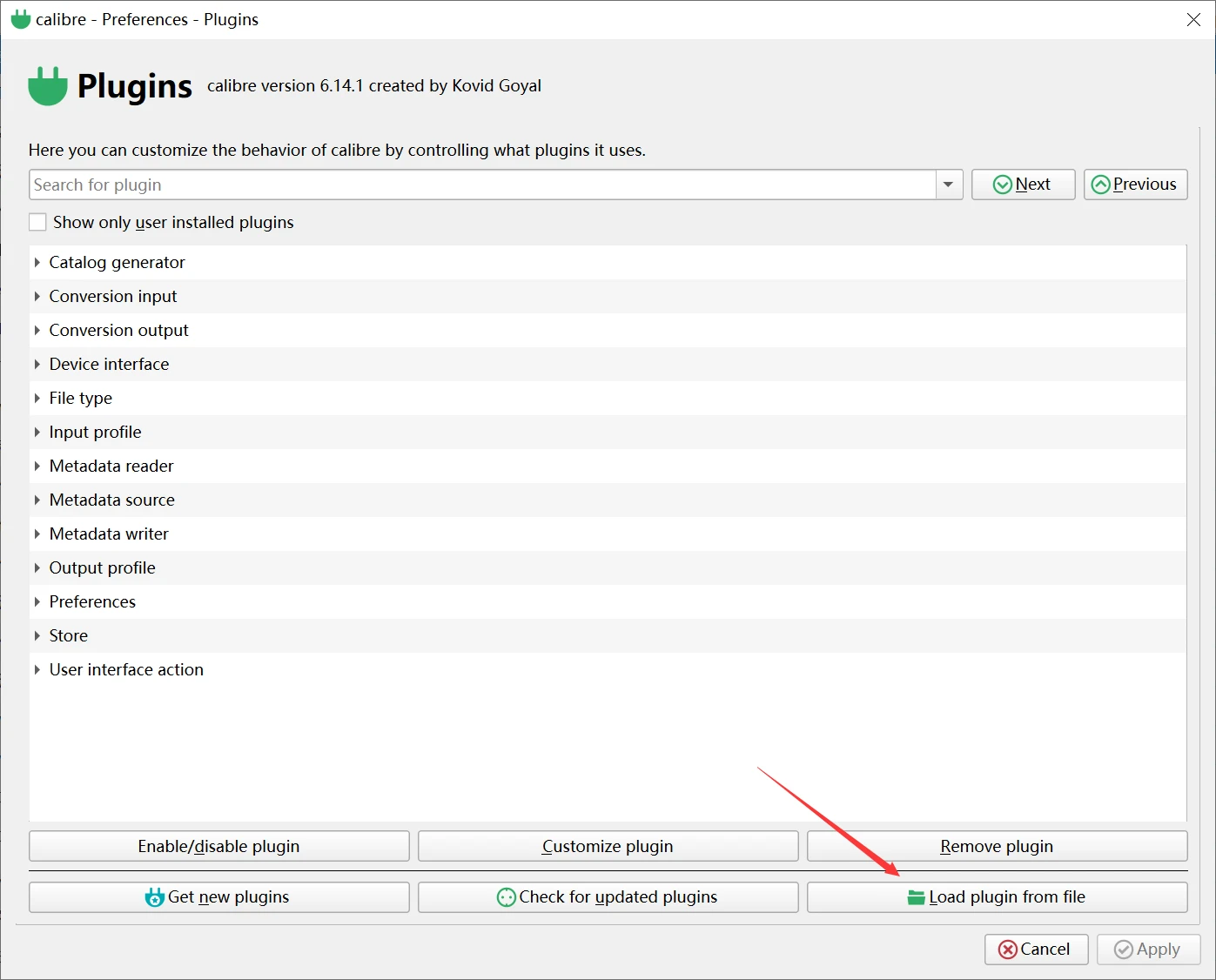This screenshot has height=980, width=1216.
Task: Click the green plug Plugins header icon
Action: click(x=48, y=86)
